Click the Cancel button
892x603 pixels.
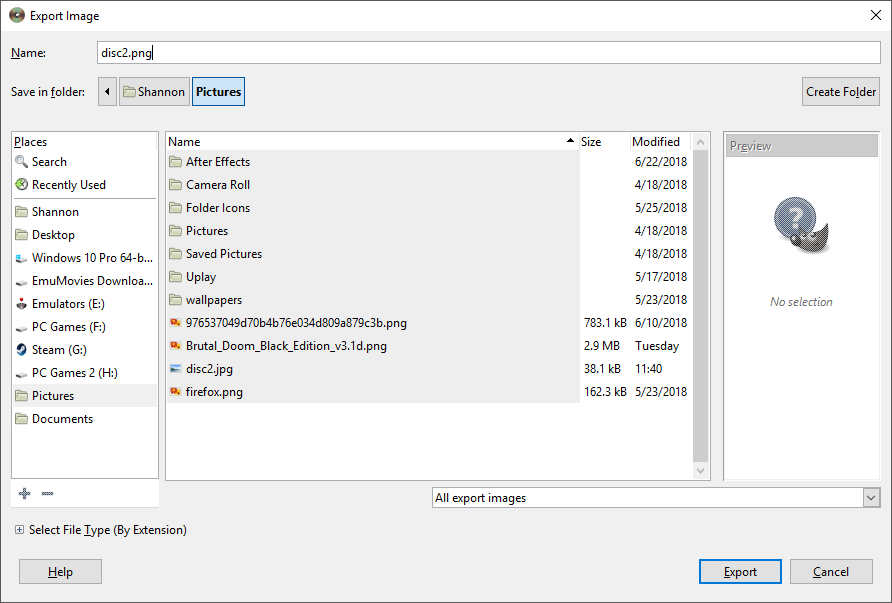click(831, 572)
